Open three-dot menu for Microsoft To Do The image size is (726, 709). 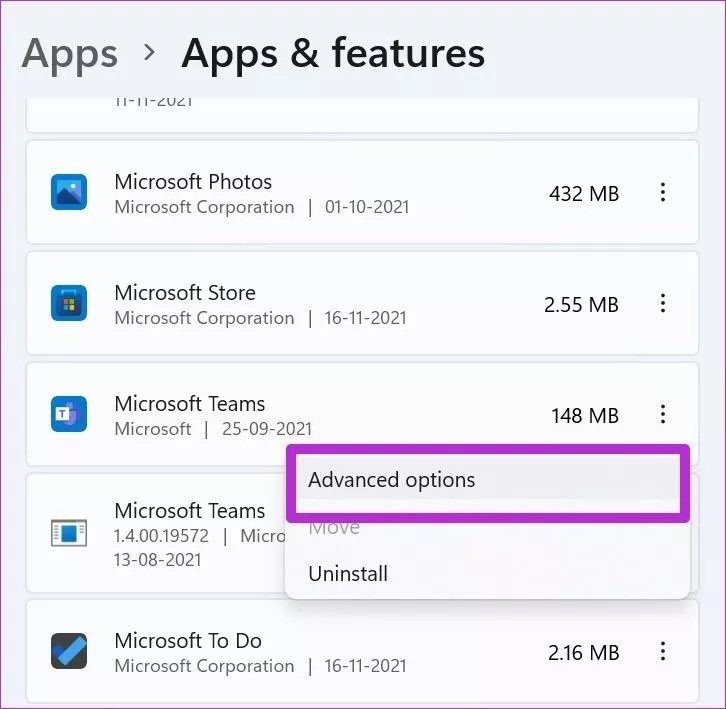click(x=662, y=652)
